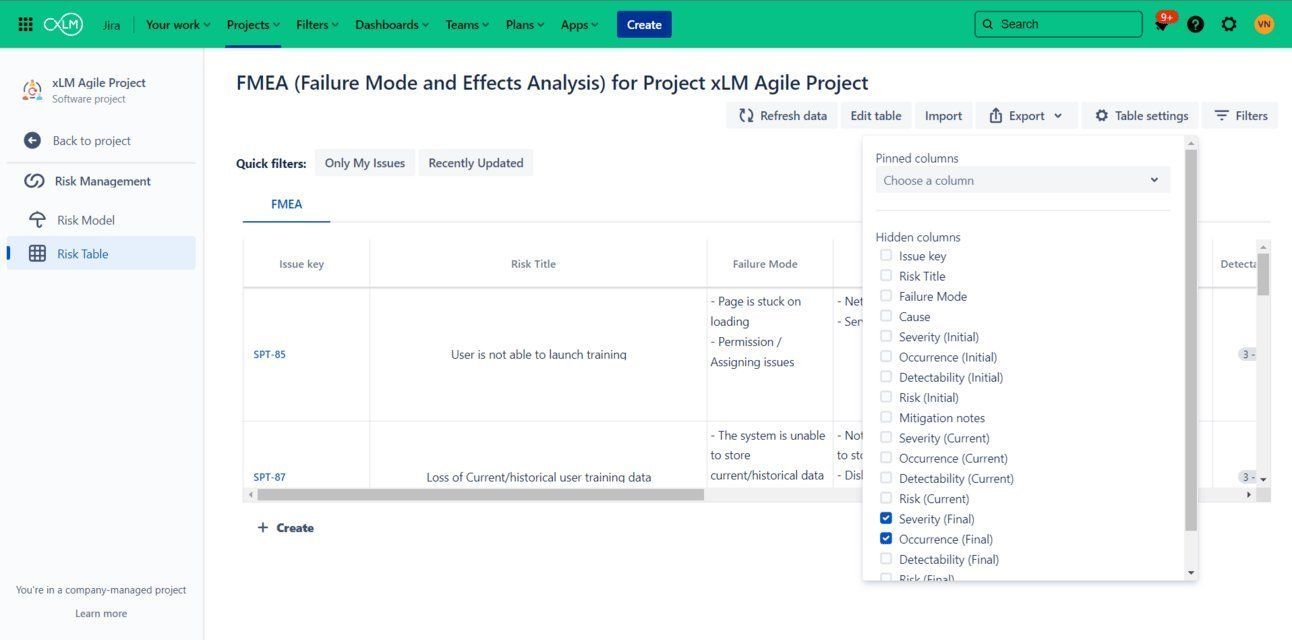Check Occurrence (Current) checkbox
The height and width of the screenshot is (640, 1292).
886,457
